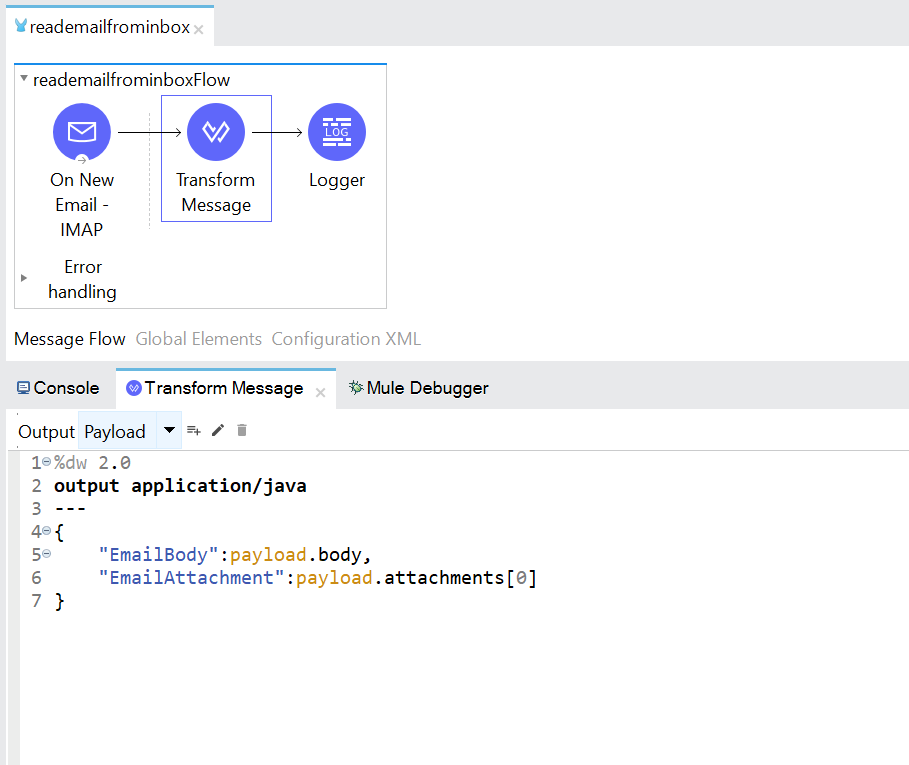Screen dimensions: 909x765
Task: Click the reademailfrominboxFlow title
Action: 132,80
